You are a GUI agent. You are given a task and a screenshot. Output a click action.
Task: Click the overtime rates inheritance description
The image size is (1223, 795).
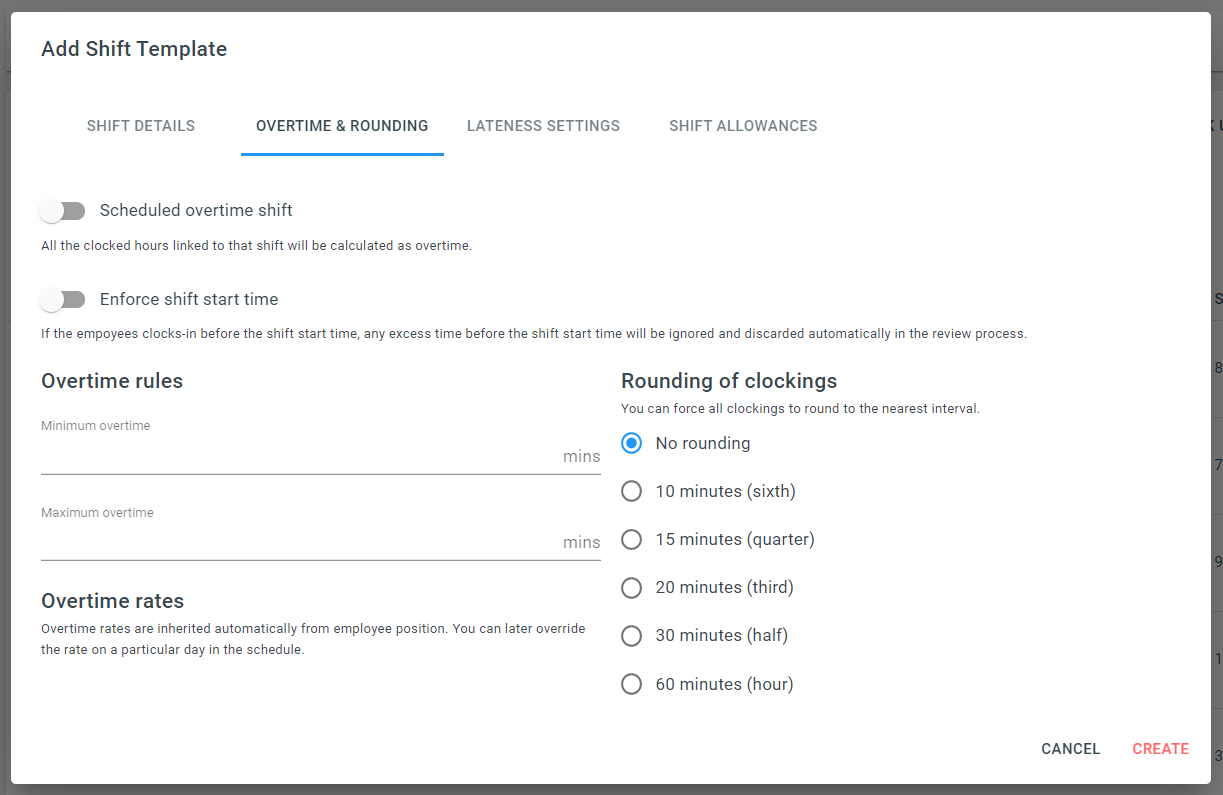[x=313, y=639]
